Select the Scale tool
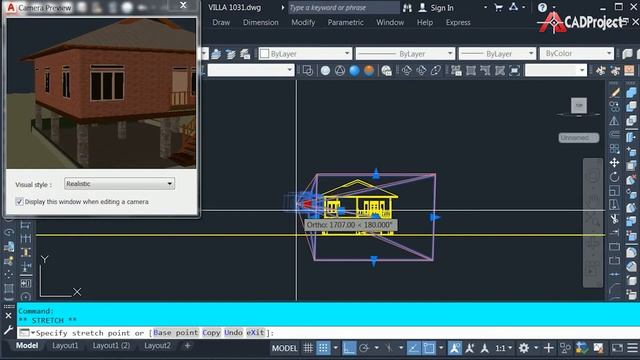This screenshot has height=360, width=640. tap(615, 191)
